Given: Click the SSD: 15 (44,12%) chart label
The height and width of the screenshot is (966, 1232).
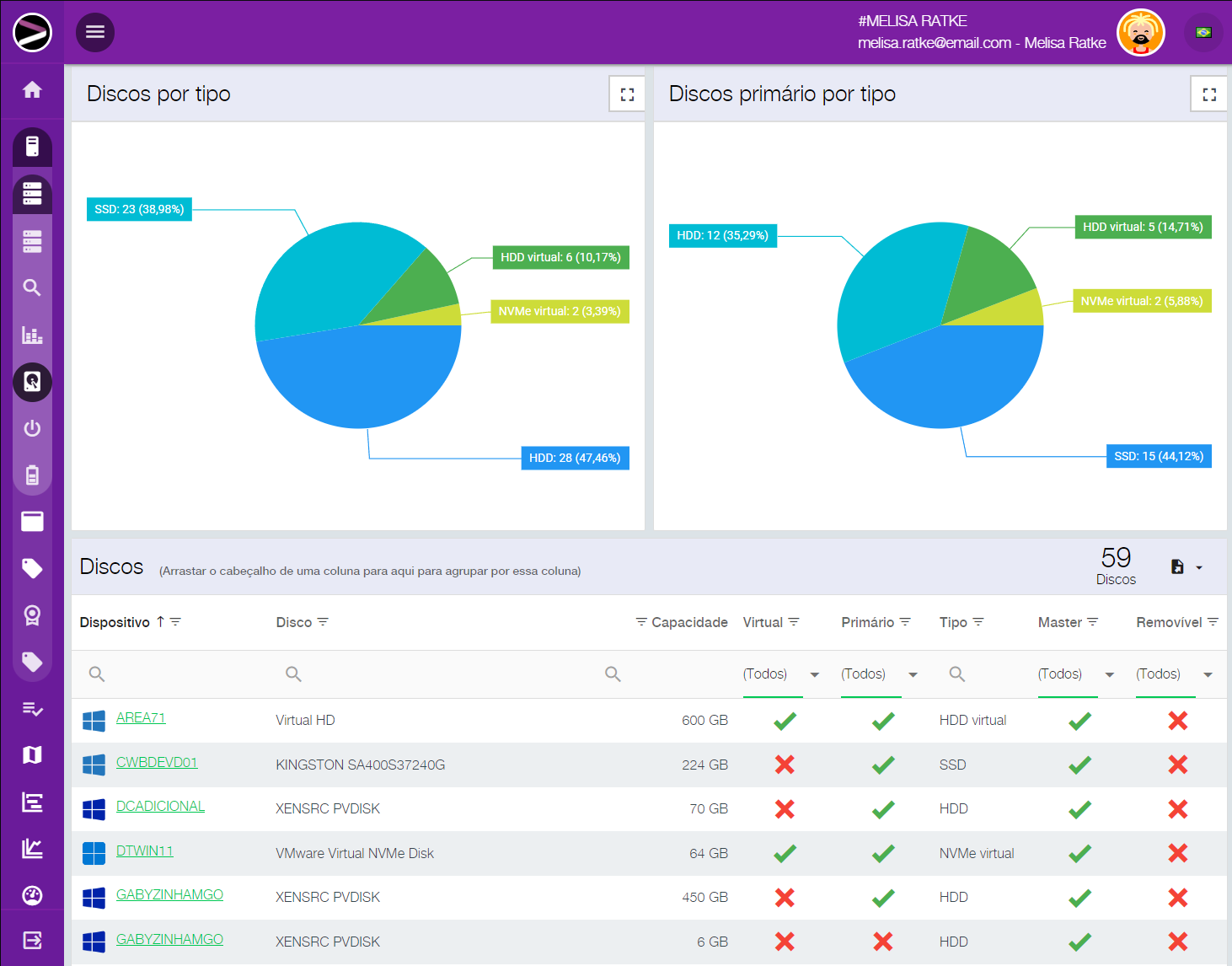Looking at the screenshot, I should pyautogui.click(x=1158, y=456).
